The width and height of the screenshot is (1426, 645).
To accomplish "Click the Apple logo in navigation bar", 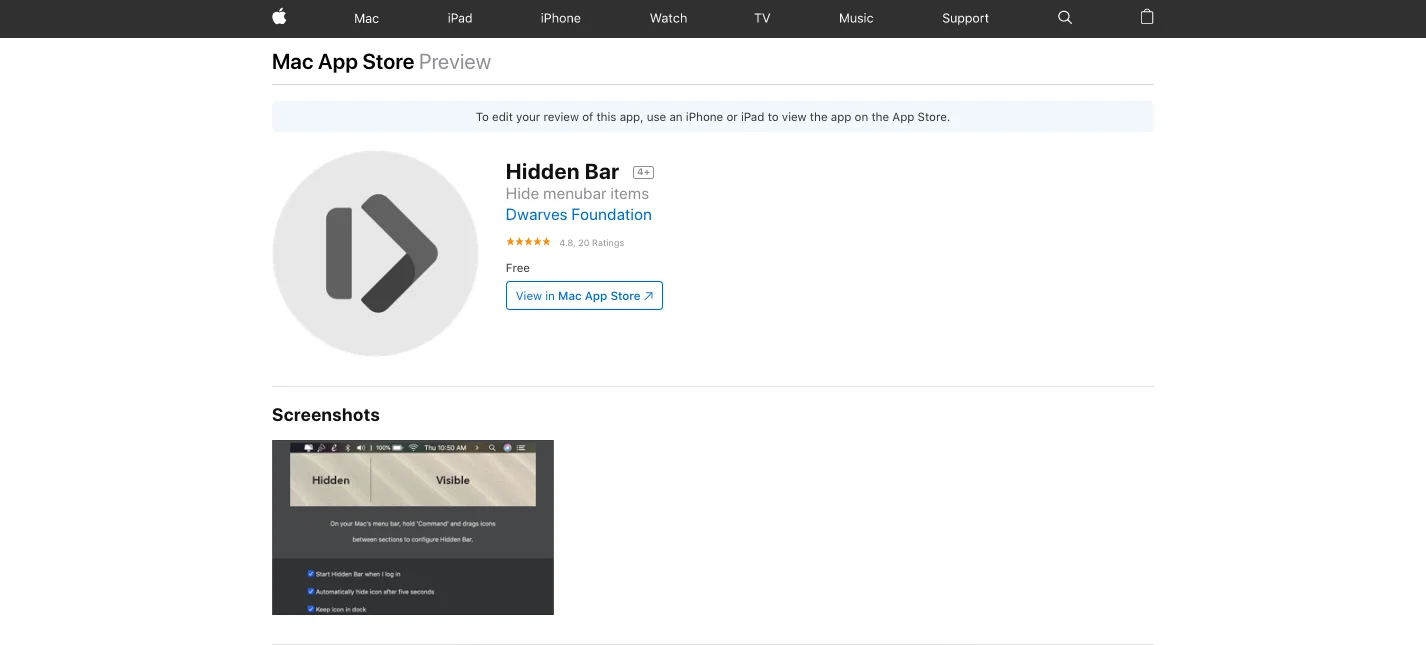I will 279,17.
